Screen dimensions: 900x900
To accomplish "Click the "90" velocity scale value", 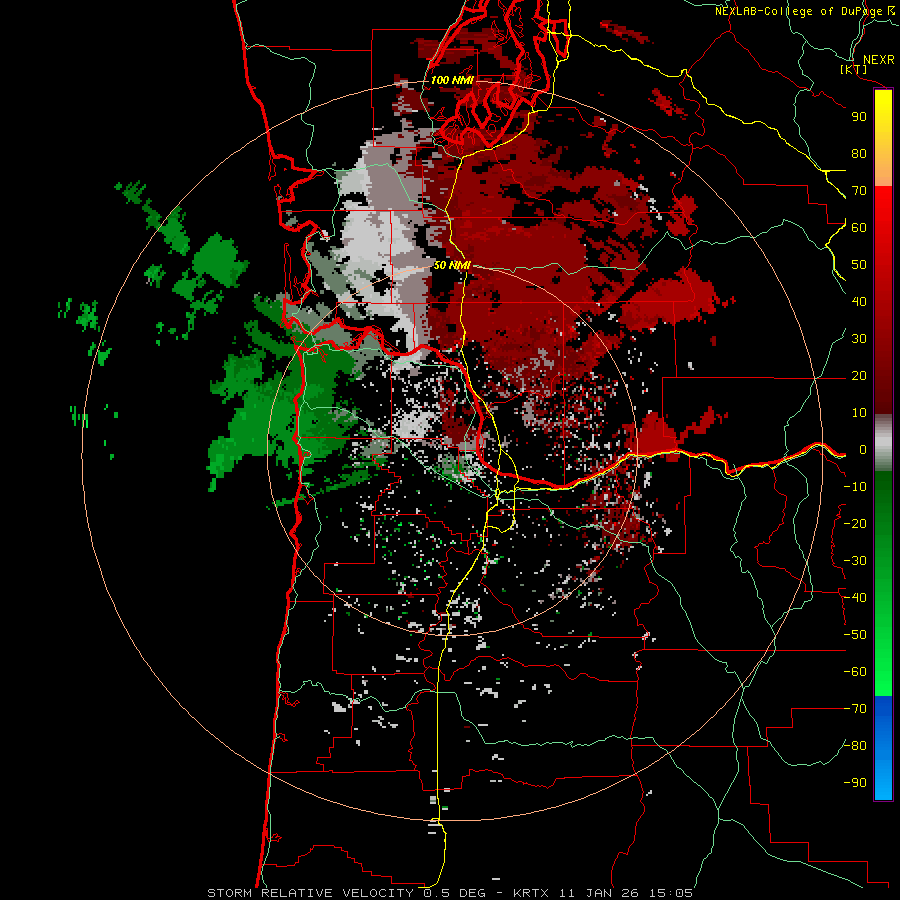I will point(859,117).
